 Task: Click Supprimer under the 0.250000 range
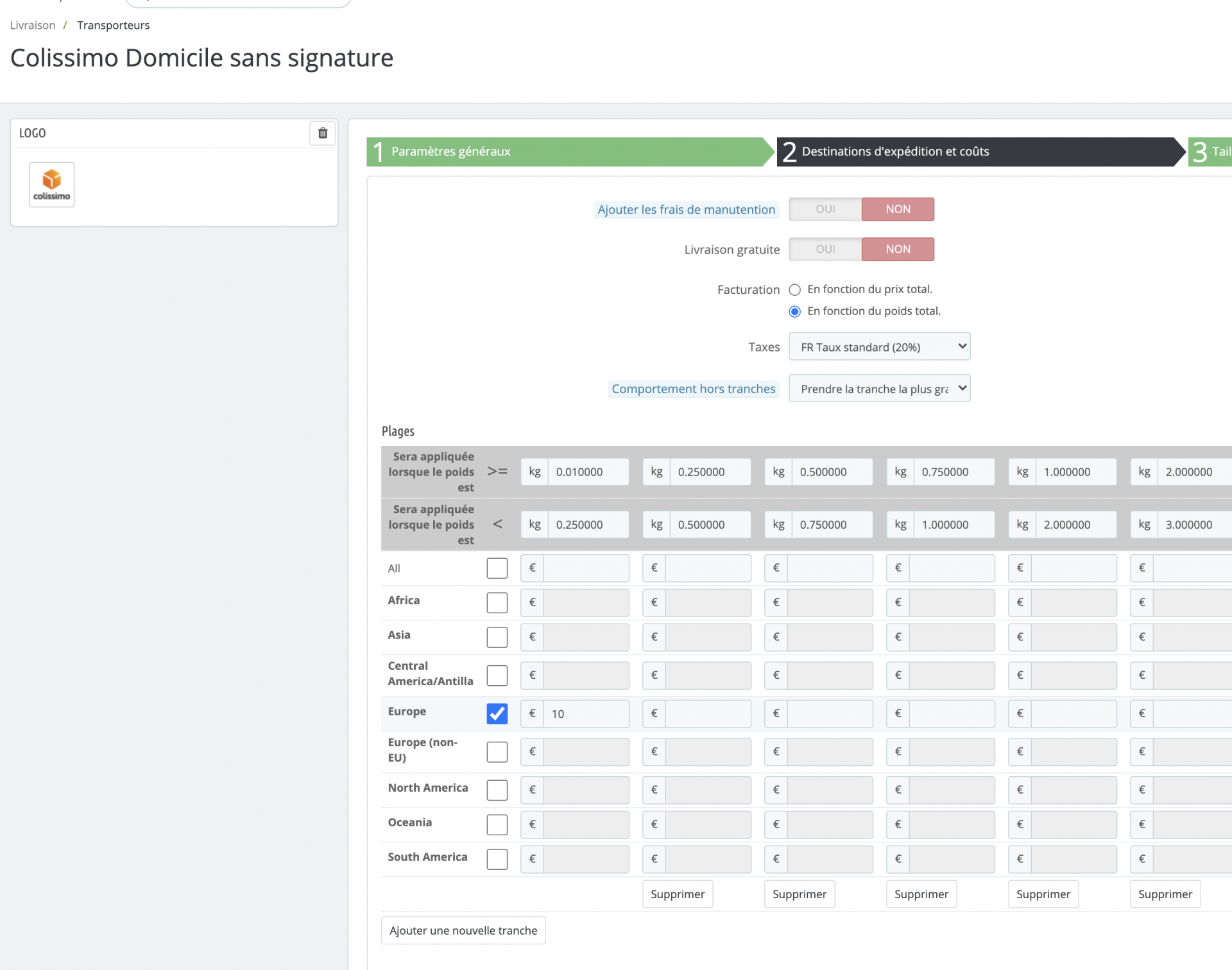677,894
